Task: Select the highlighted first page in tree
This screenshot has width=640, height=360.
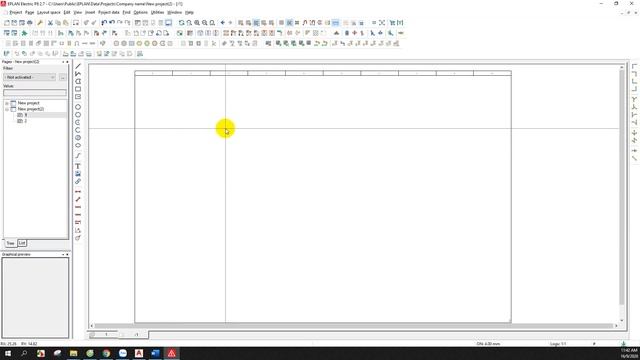Action: [26, 115]
